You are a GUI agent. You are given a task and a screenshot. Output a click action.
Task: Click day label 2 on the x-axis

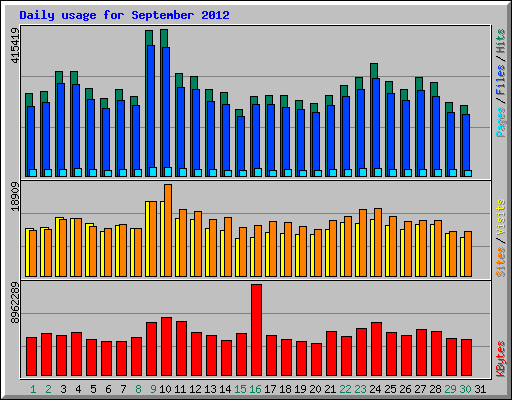[48, 389]
